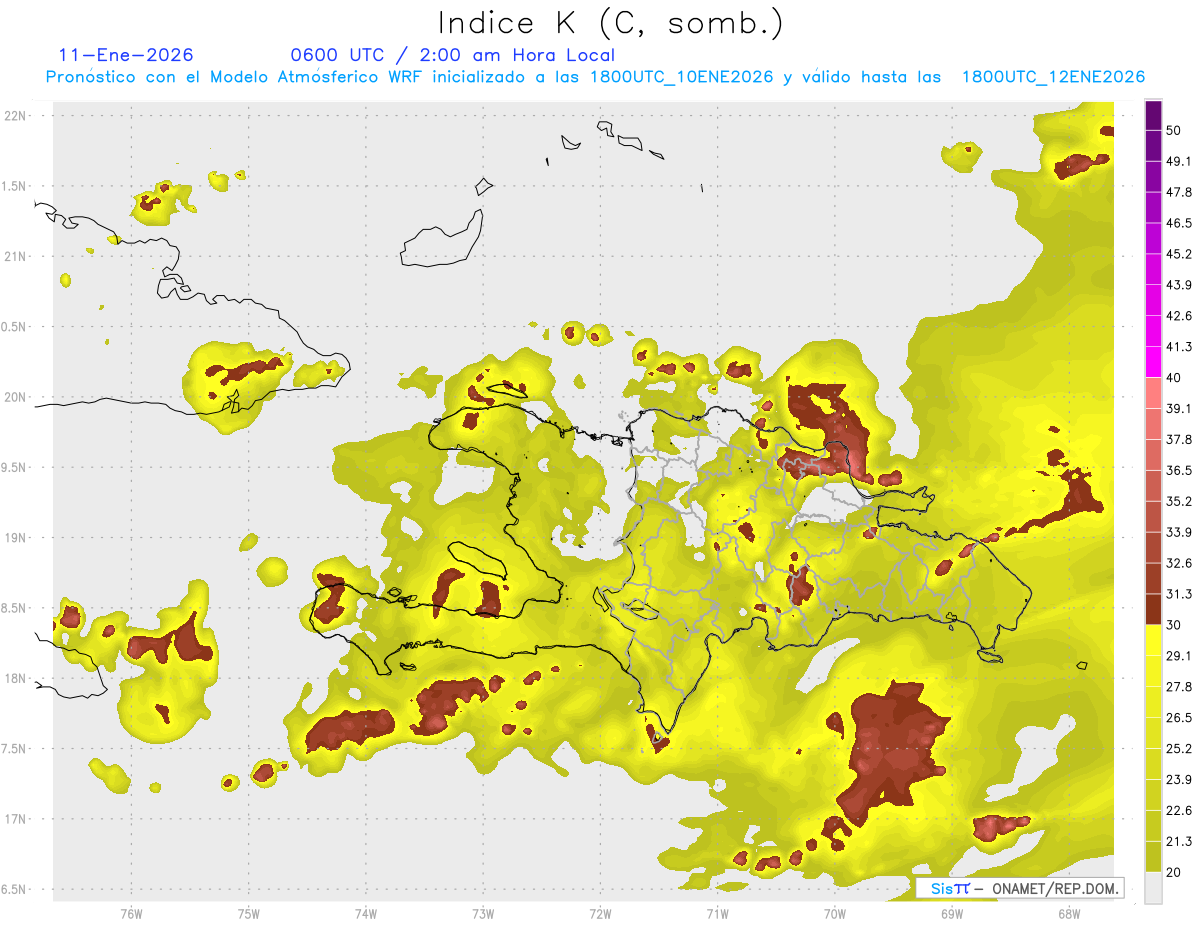Select the bright yellow swatch between 30 and 29.1
This screenshot has height=927, width=1200.
click(x=1154, y=640)
